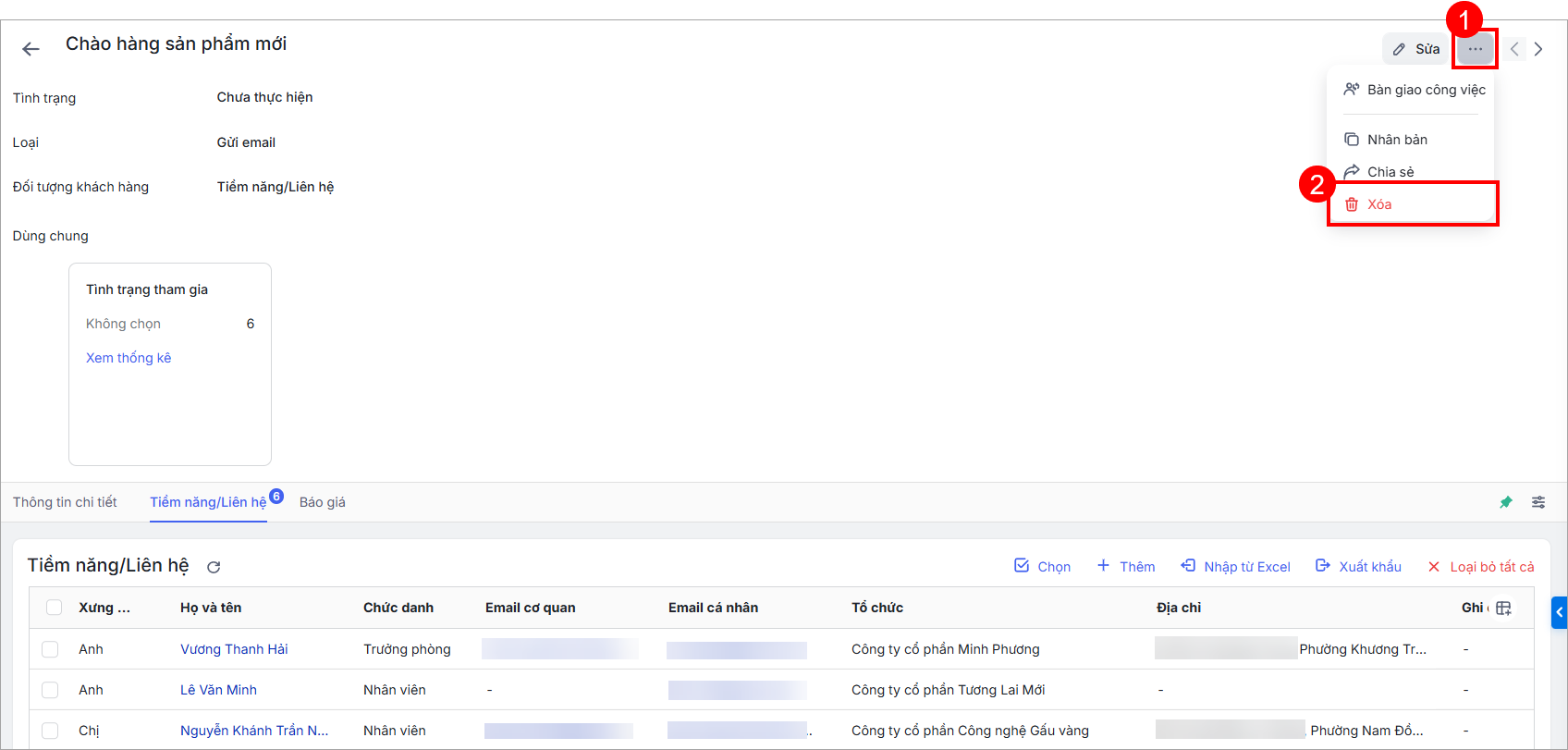This screenshot has width=1568, height=750.
Task: Click the Email cơ quan column header
Action: [531, 608]
